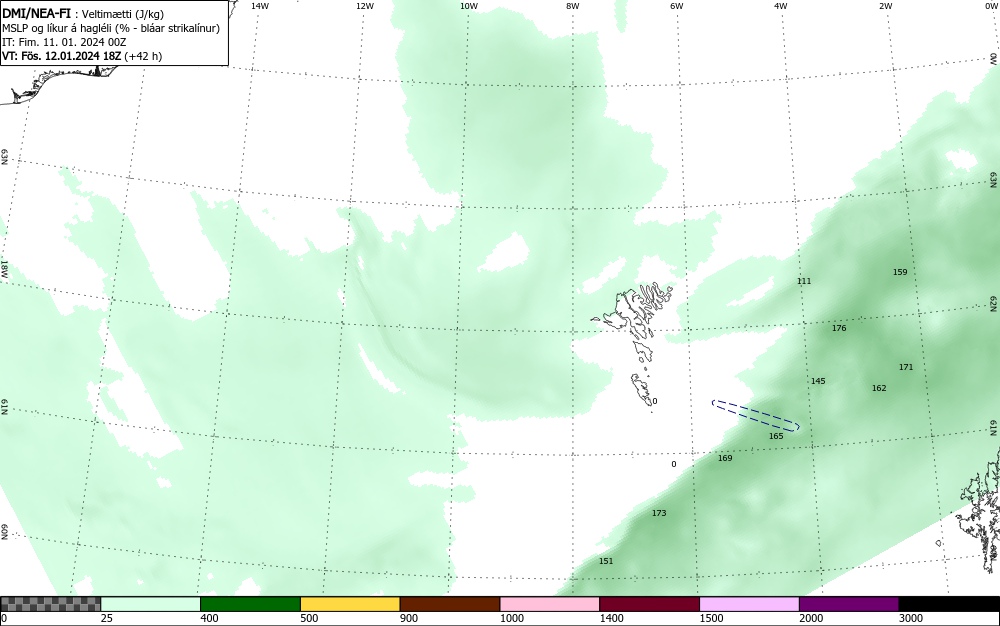Click the legend scale value 1500
This screenshot has width=1000, height=626.
[711, 618]
